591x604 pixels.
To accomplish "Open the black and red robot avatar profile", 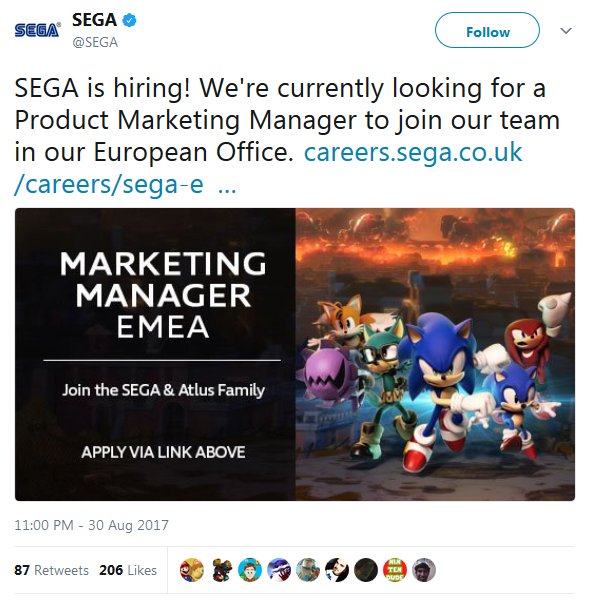I will coord(221,570).
